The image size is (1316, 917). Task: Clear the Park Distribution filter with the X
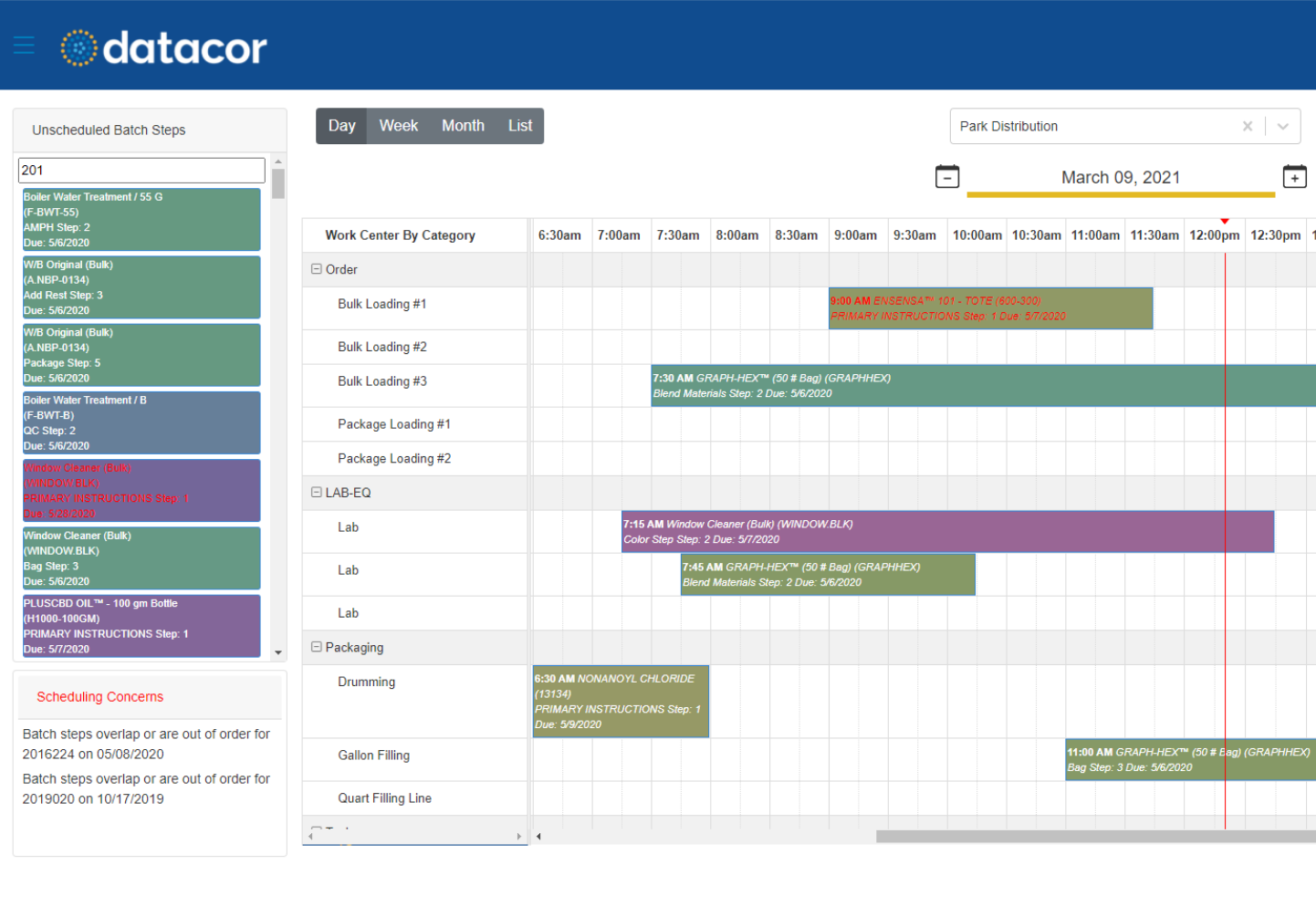(1248, 127)
